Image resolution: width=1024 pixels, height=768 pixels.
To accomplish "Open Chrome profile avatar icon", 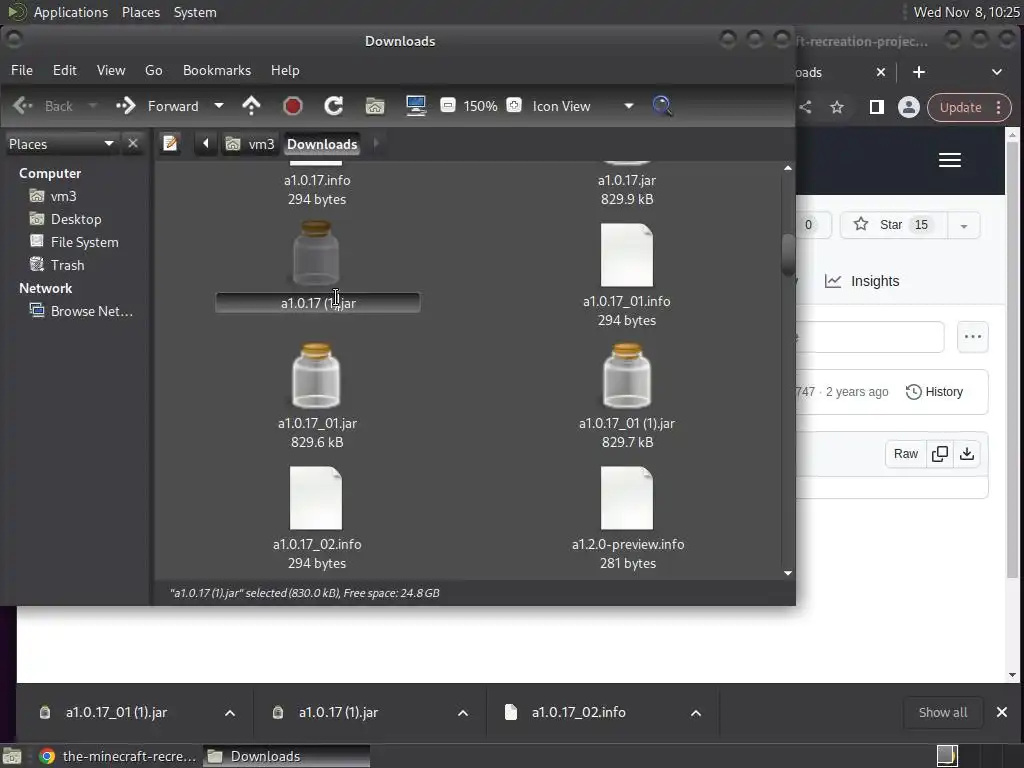I will click(908, 107).
